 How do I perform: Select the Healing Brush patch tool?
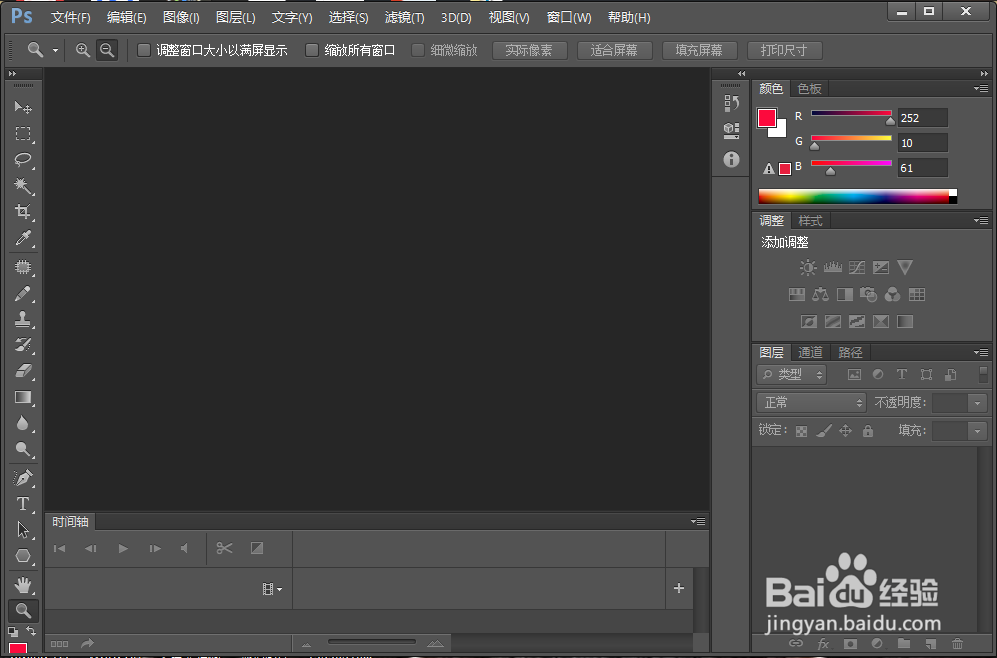click(x=23, y=267)
